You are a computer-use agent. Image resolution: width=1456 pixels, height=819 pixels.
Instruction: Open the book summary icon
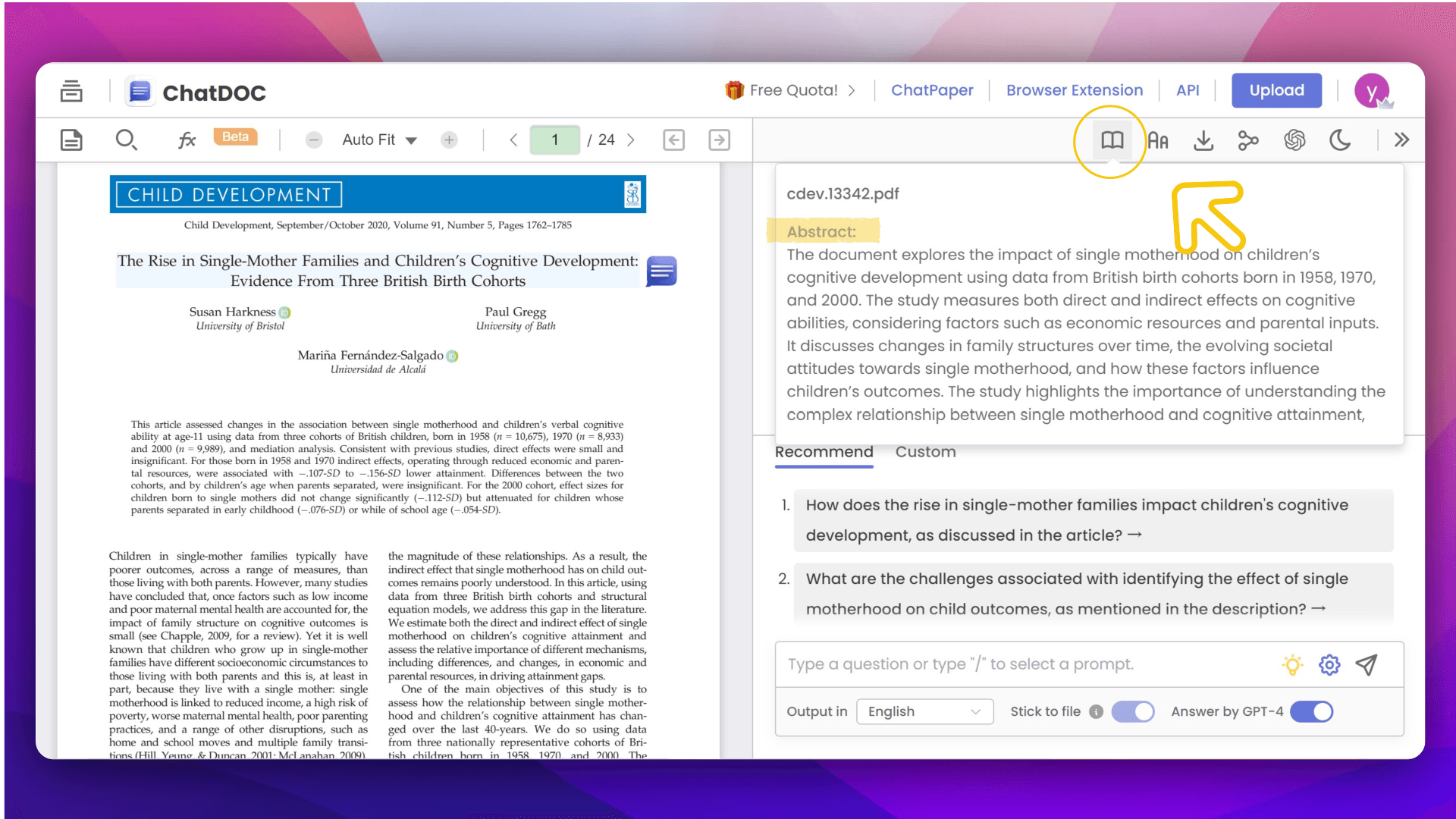1112,140
